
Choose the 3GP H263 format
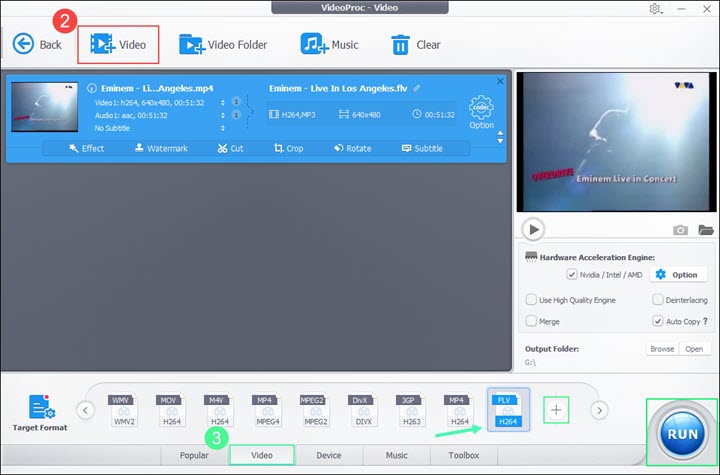pyautogui.click(x=411, y=410)
